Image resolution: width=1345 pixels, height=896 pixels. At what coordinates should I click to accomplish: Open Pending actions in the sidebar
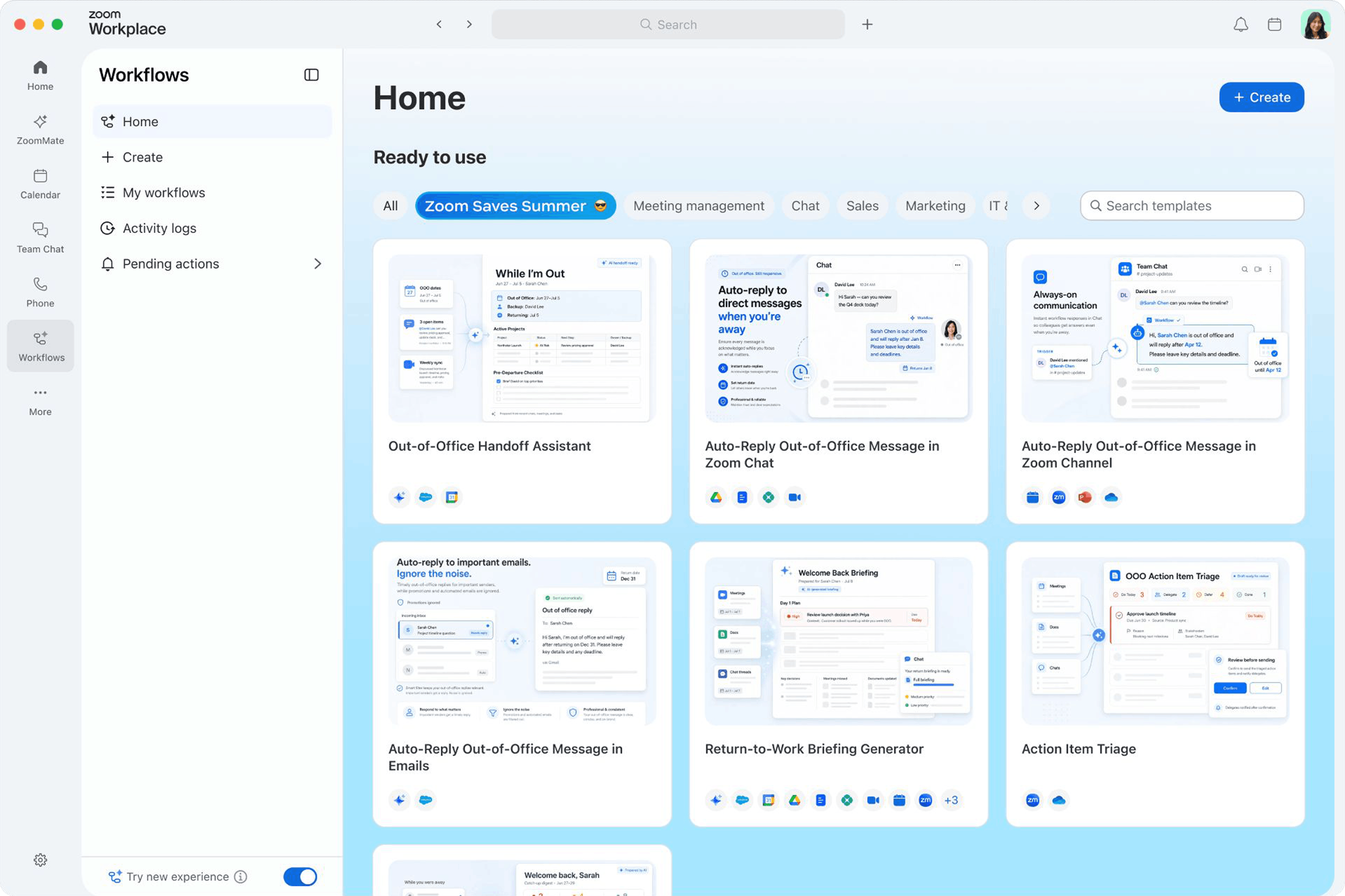tap(212, 263)
